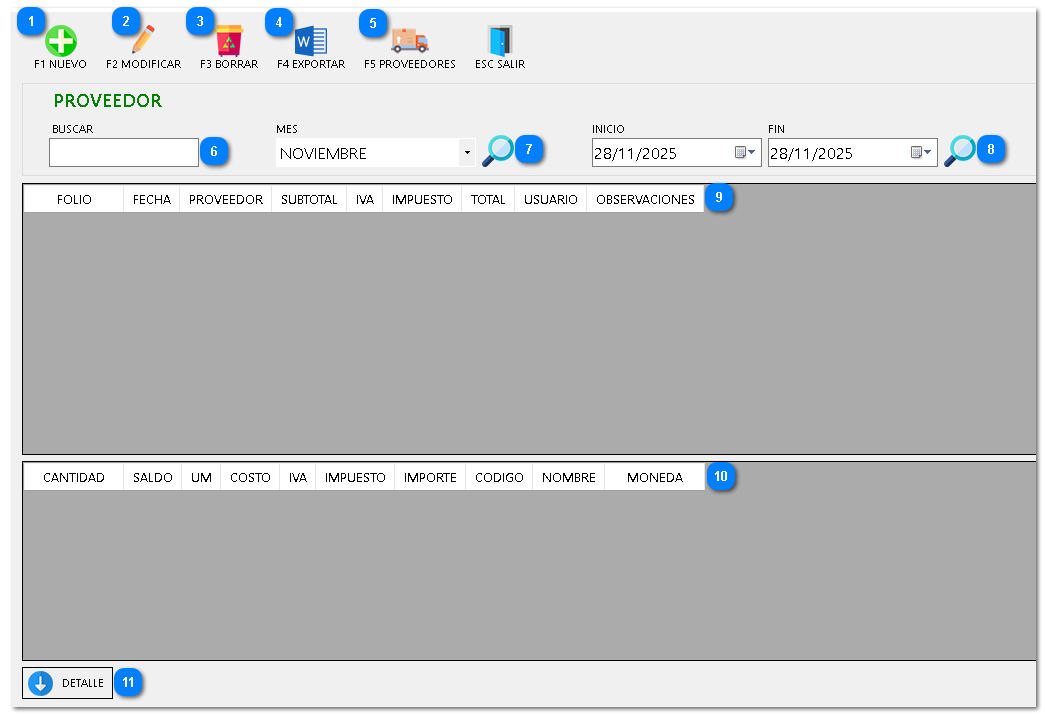The image size is (1045, 716).
Task: Open the INICIO date calendar picker
Action: coord(746,153)
